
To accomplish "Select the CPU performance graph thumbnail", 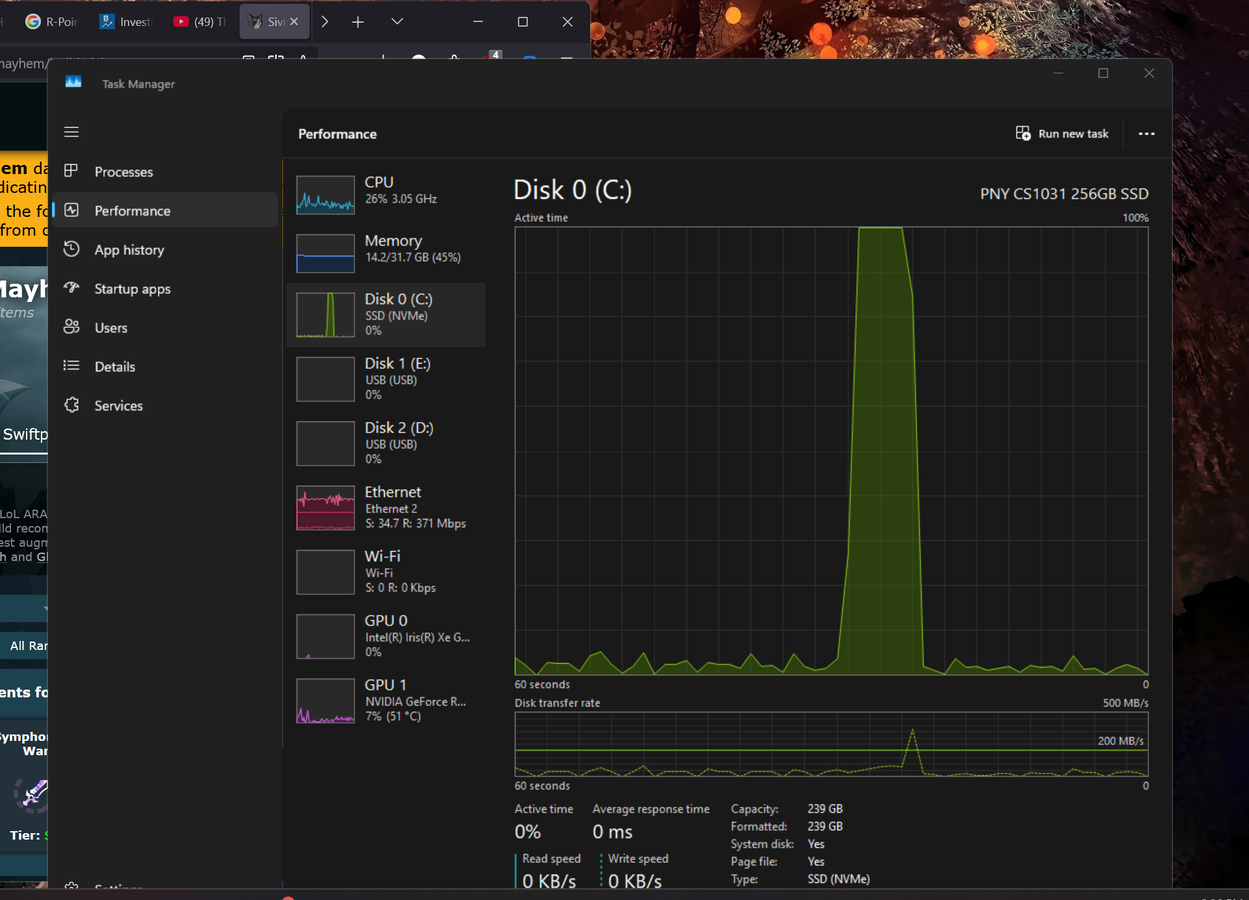I will [x=325, y=195].
